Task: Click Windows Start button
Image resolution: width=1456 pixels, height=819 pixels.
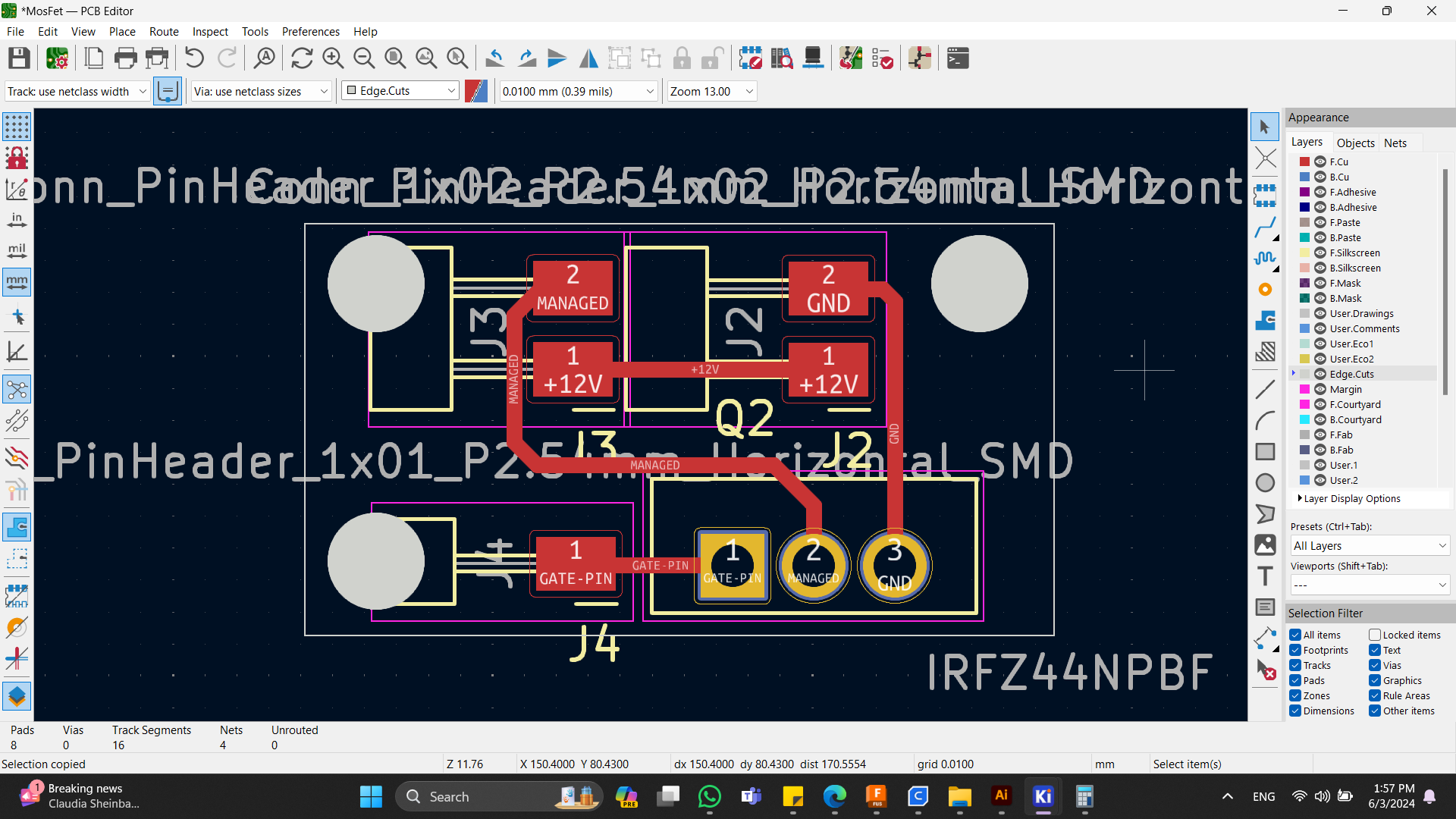Action: coord(371,796)
